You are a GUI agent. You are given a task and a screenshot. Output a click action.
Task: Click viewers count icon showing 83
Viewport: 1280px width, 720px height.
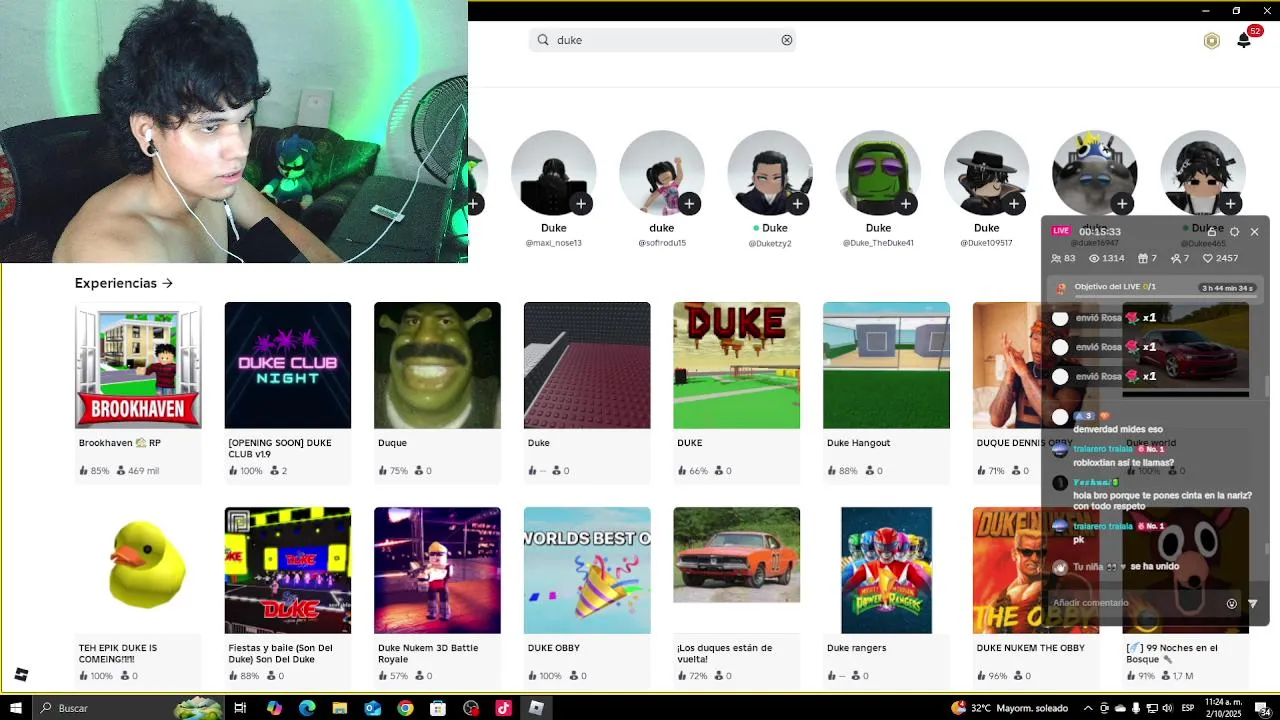point(1063,258)
